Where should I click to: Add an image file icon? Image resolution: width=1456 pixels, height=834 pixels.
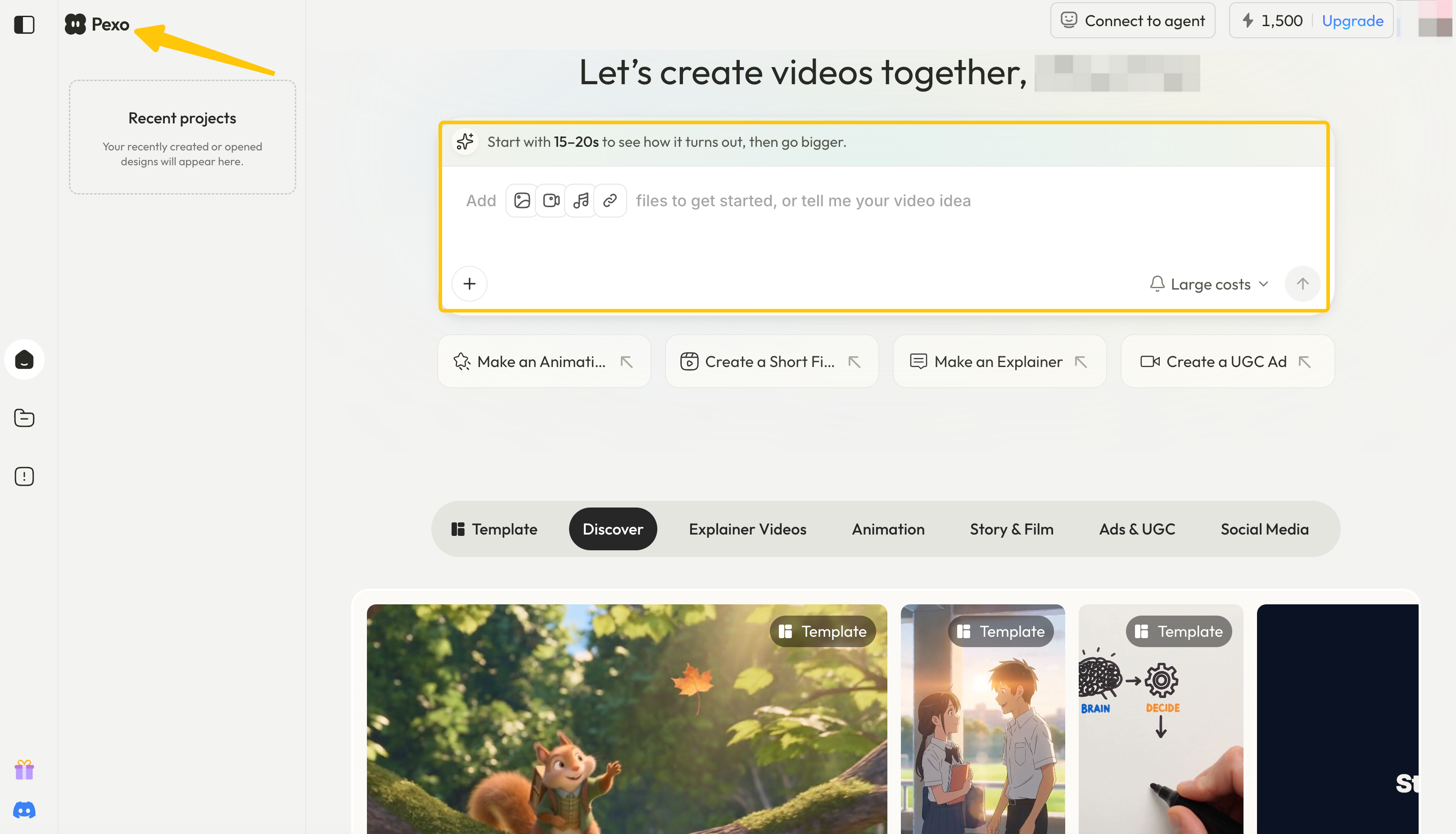point(522,200)
